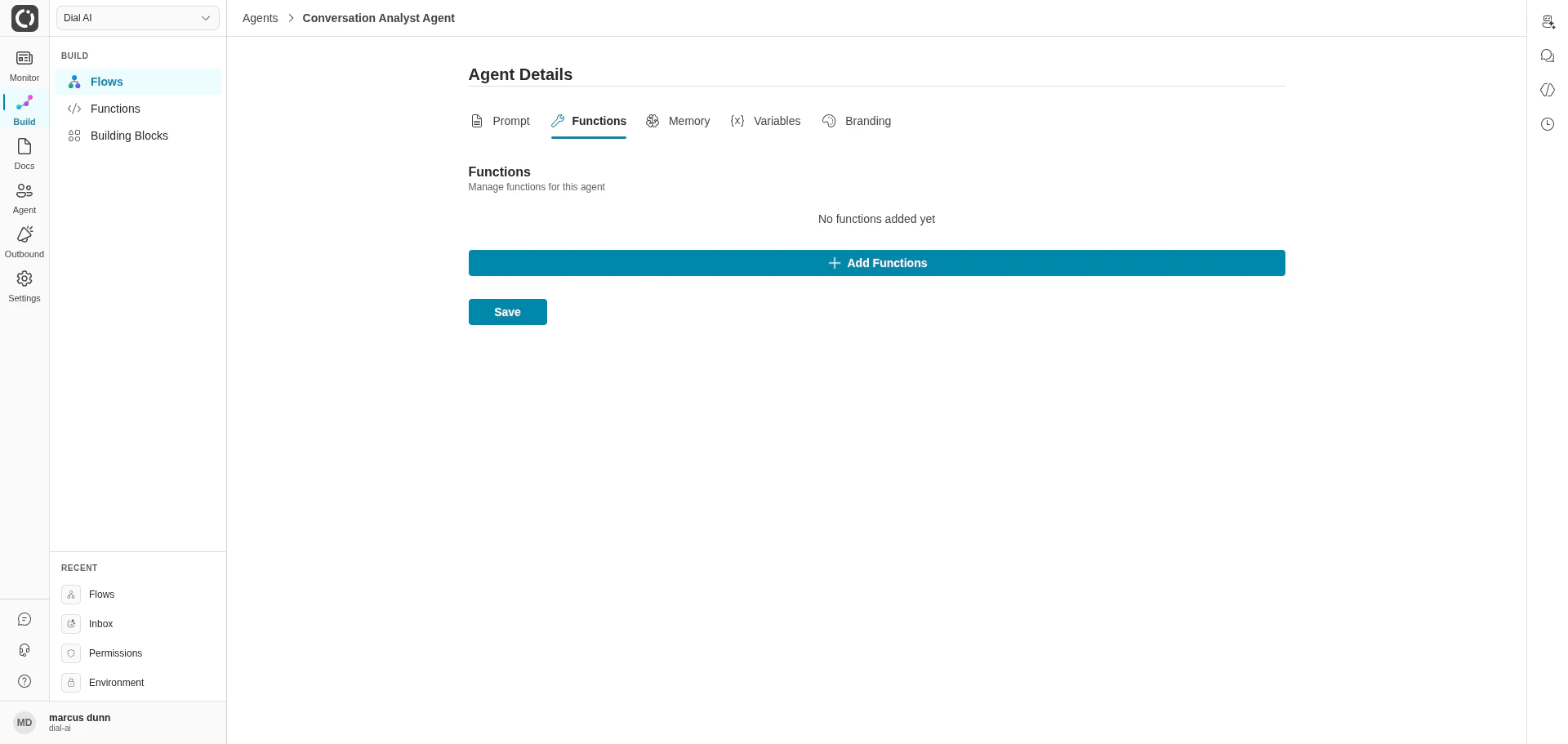Click the Inbox icon in Recent list
The height and width of the screenshot is (744, 1568).
pos(71,624)
